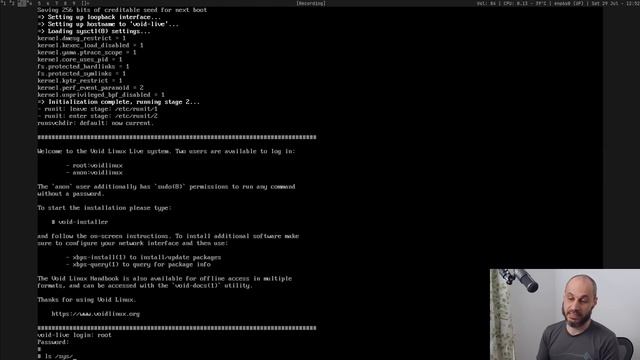Click the "# void-installer" command text
Image resolution: width=640 pixels, height=360 pixels.
coord(80,222)
